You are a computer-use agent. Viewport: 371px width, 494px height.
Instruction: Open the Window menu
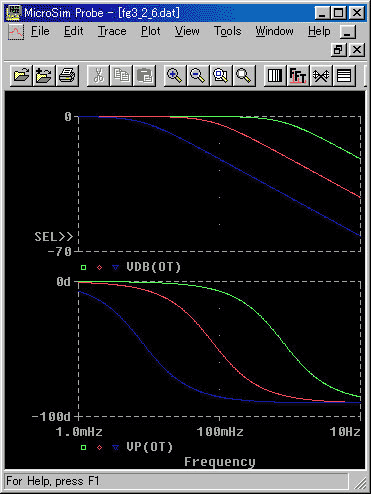click(x=274, y=31)
